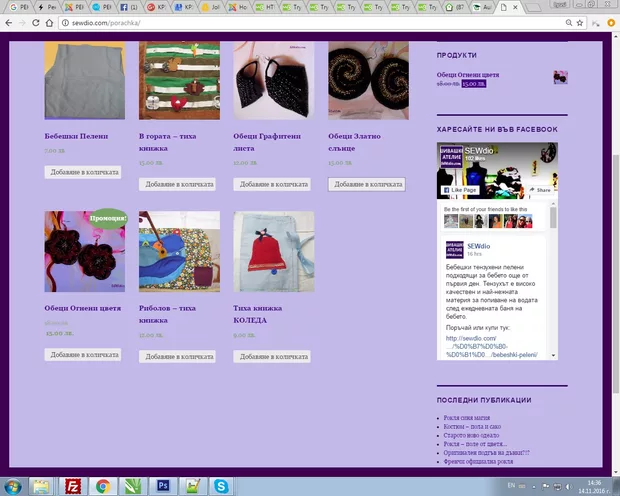Viewport: 620px width, 496px height.
Task: Add Обеци Огнени цветя to cart
Action: pyautogui.click(x=83, y=355)
